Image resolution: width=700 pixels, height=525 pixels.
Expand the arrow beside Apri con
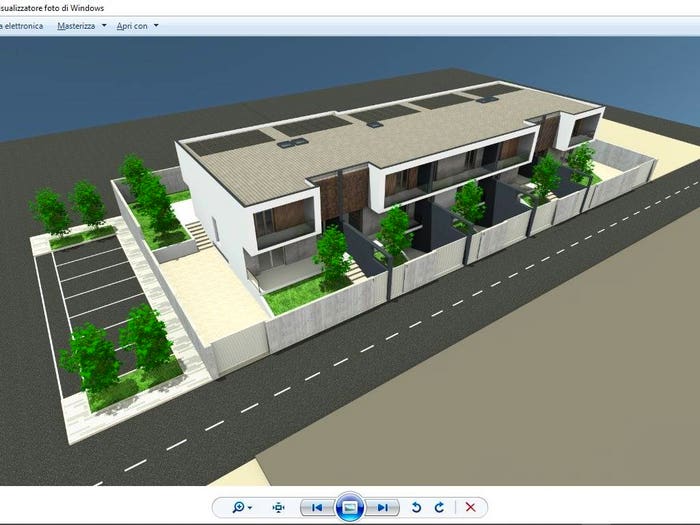pos(156,25)
